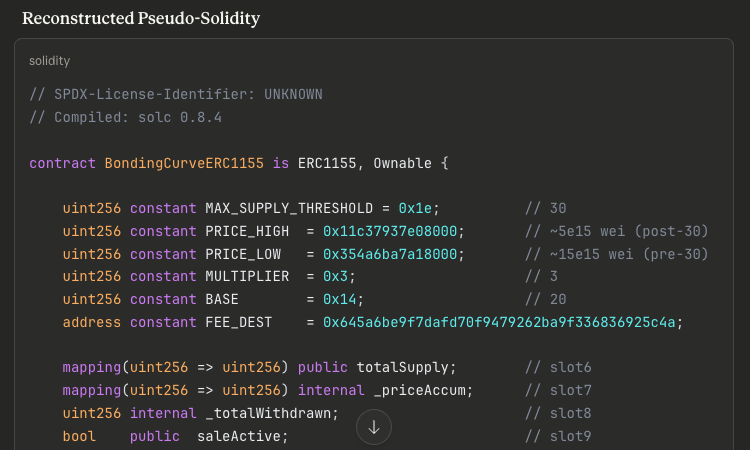Image resolution: width=750 pixels, height=450 pixels.
Task: Click the FEE_DEST constant name
Action: (239, 322)
